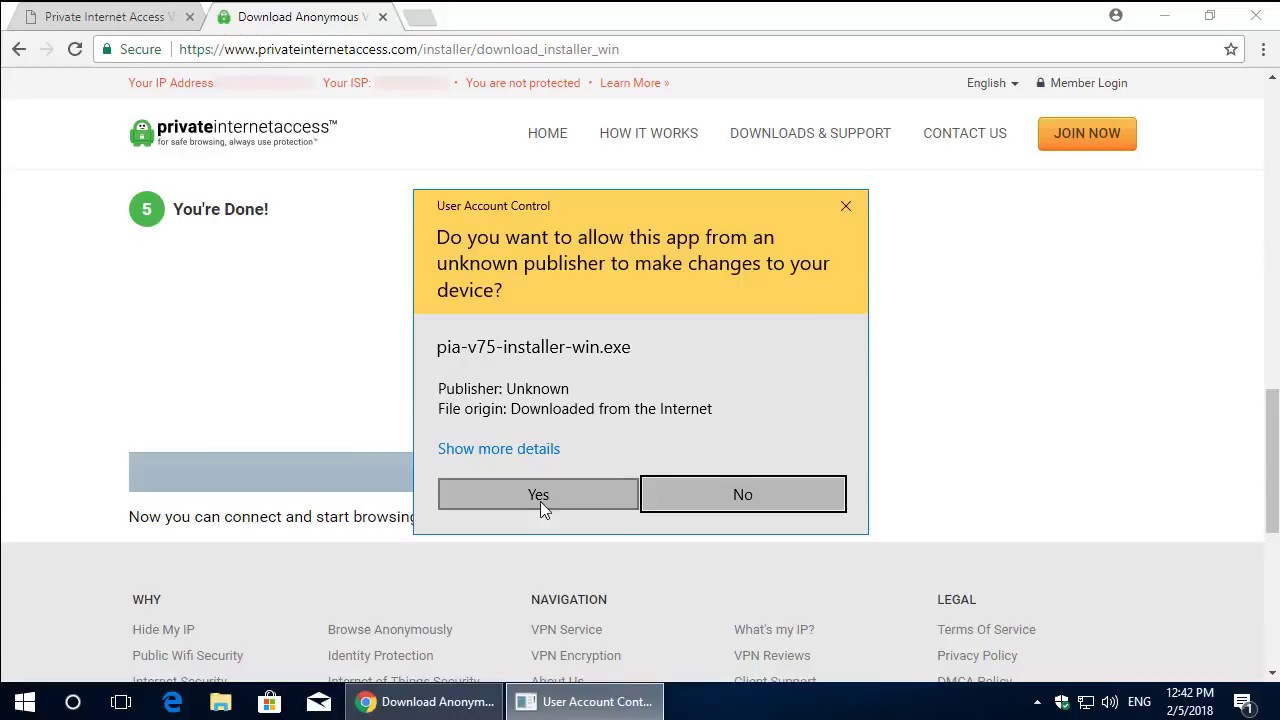1280x720 pixels.
Task: Reload the current page
Action: [x=75, y=49]
